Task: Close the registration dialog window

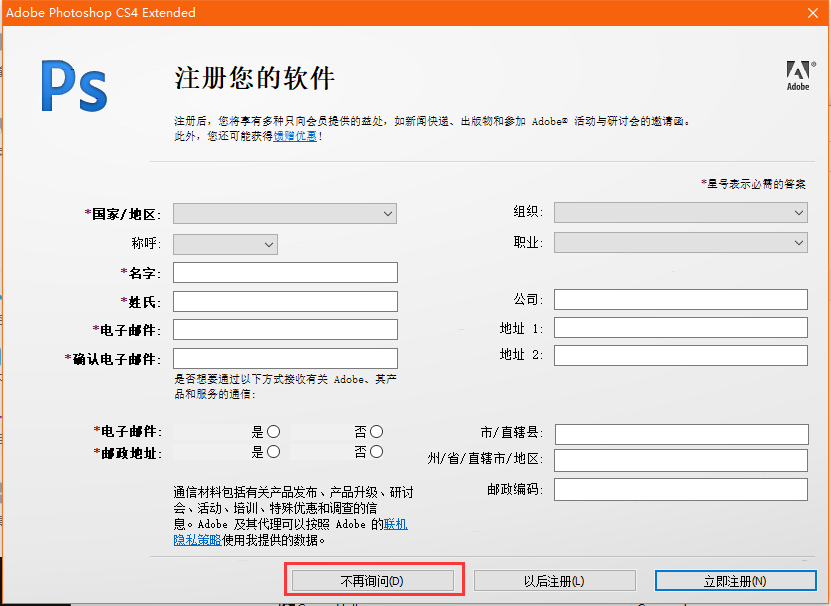Action: click(x=814, y=12)
